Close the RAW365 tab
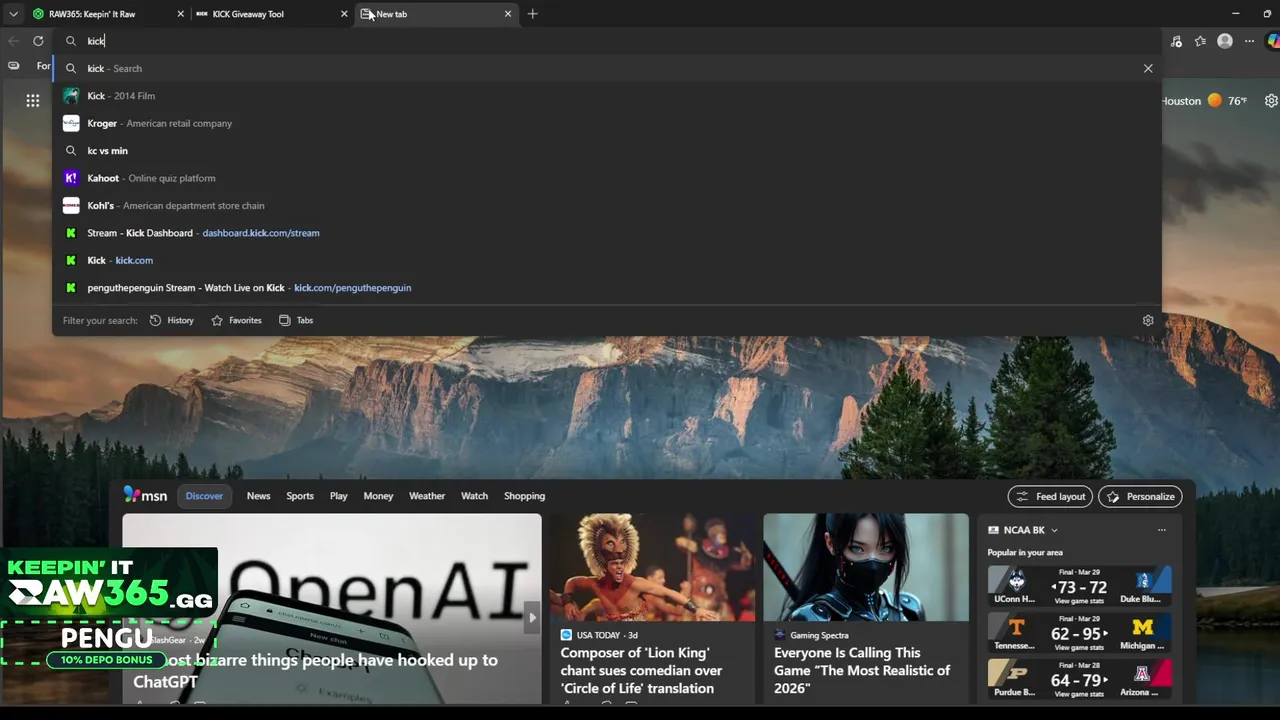The height and width of the screenshot is (720, 1280). tap(181, 14)
